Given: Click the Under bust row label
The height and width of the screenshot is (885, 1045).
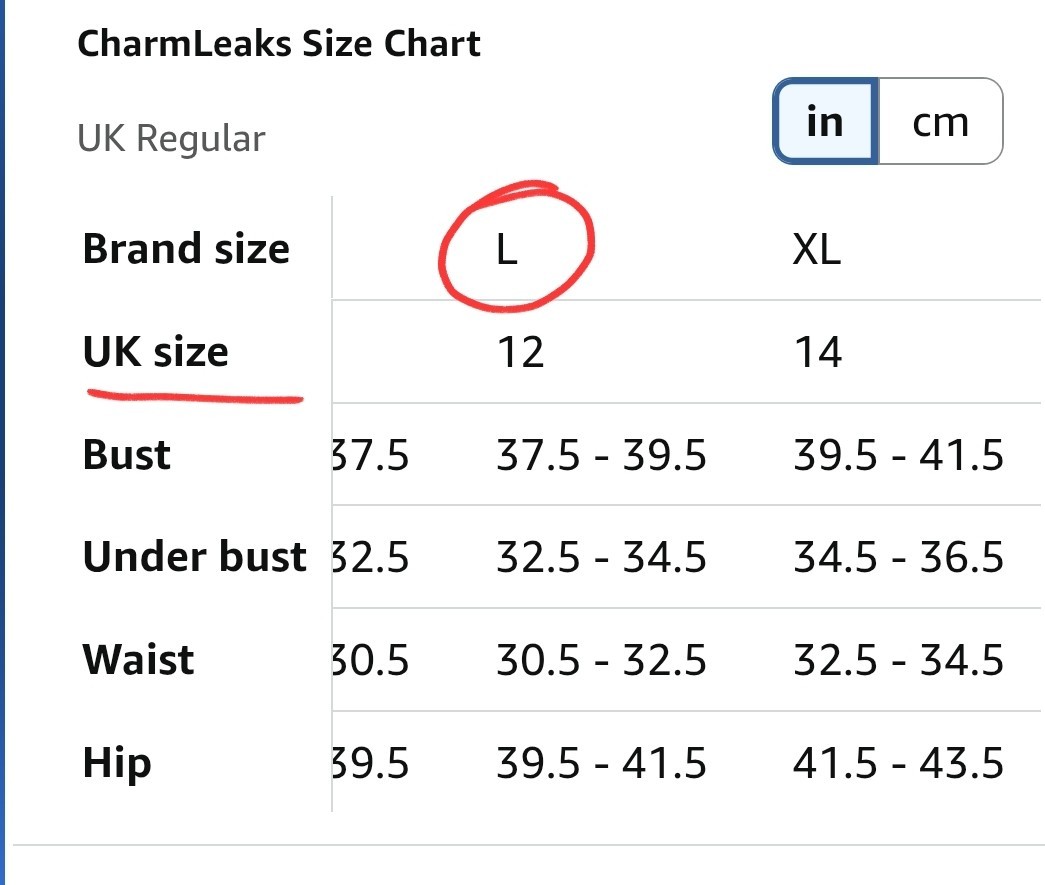Looking at the screenshot, I should [x=194, y=557].
